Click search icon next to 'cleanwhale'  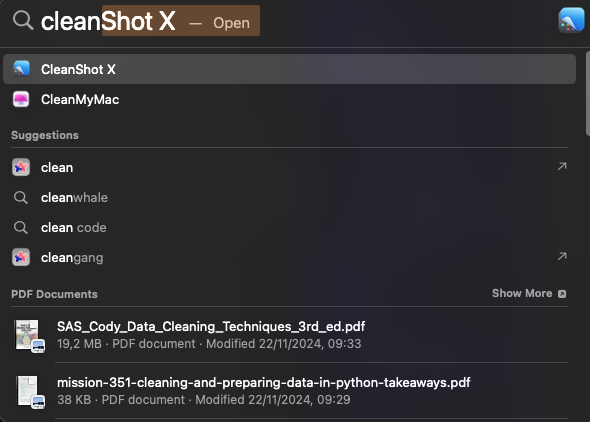[21, 197]
